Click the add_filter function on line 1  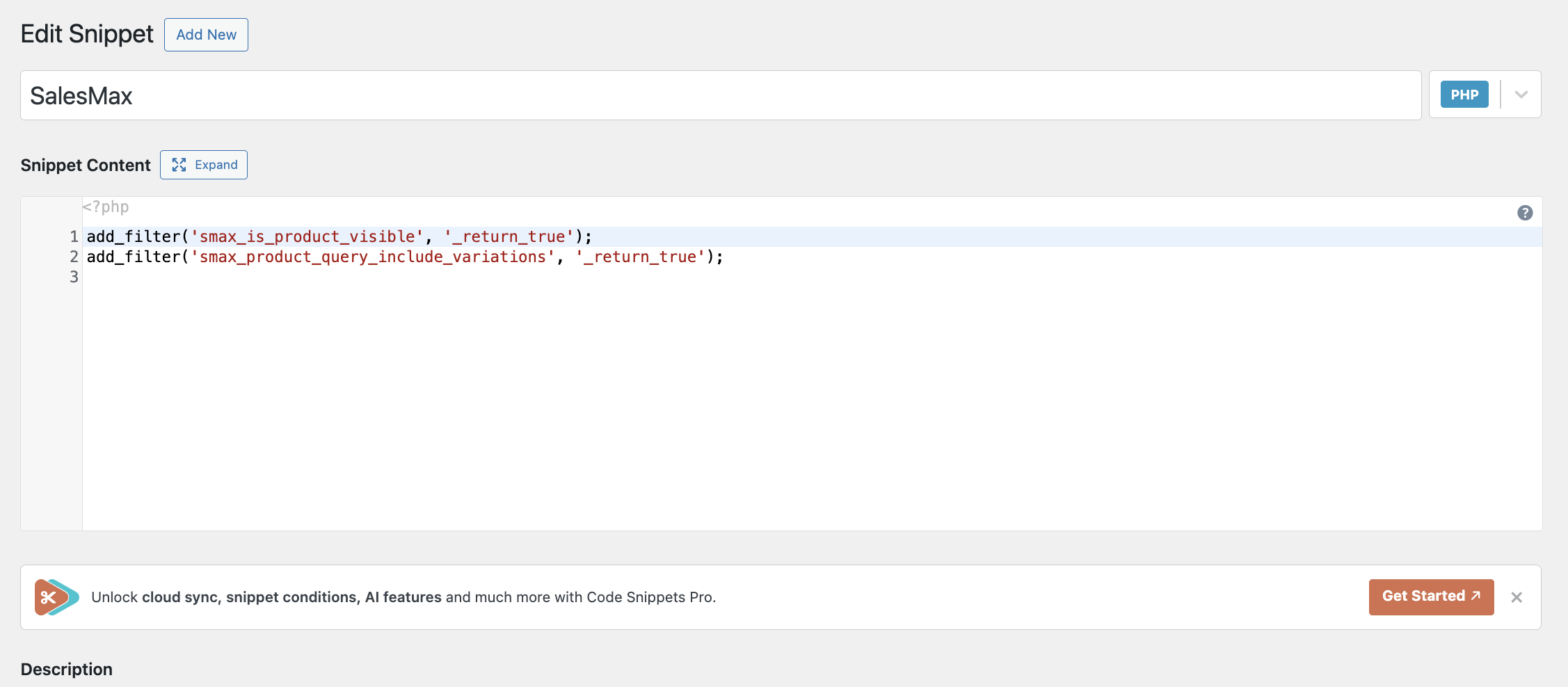[x=133, y=236]
